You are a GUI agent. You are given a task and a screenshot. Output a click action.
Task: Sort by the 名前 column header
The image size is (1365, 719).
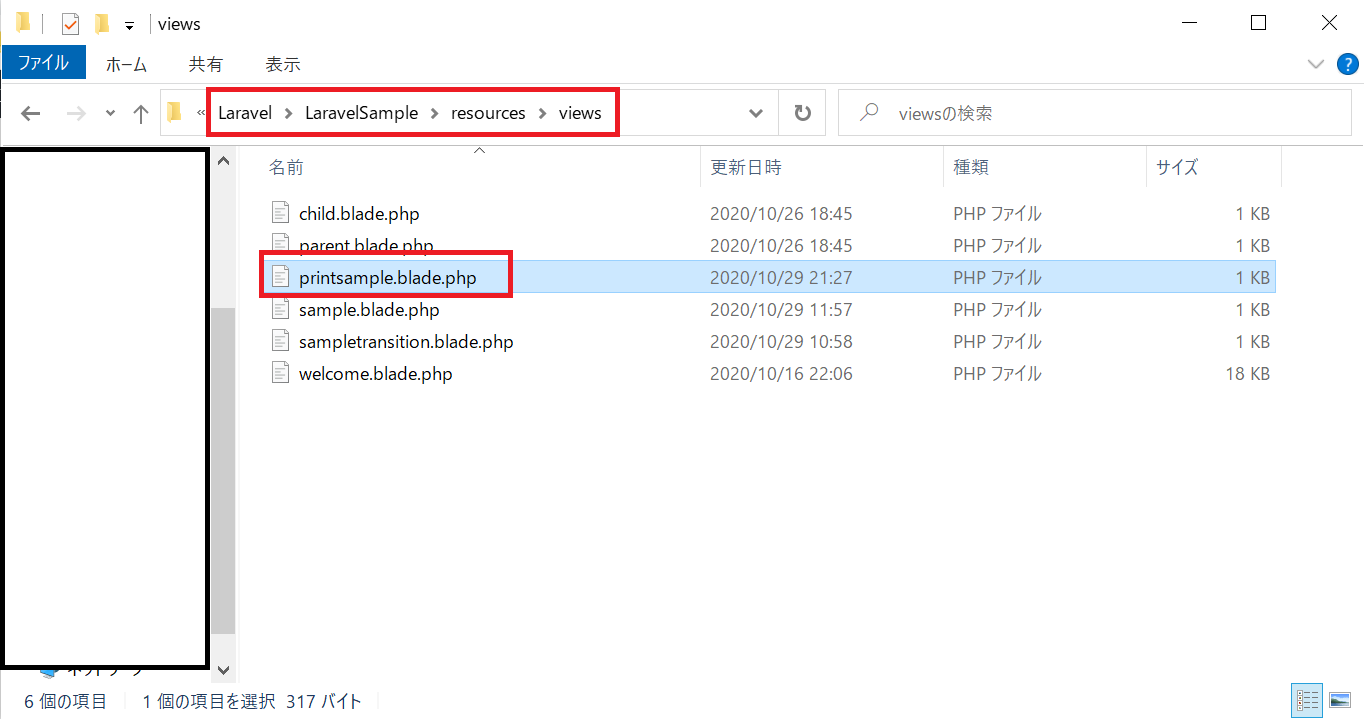click(x=285, y=167)
